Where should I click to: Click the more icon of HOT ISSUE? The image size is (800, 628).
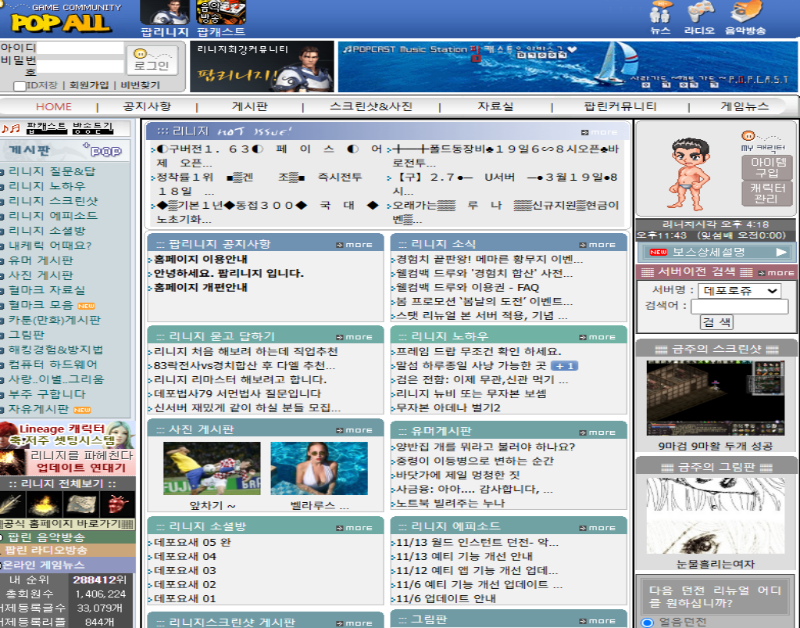[x=599, y=132]
